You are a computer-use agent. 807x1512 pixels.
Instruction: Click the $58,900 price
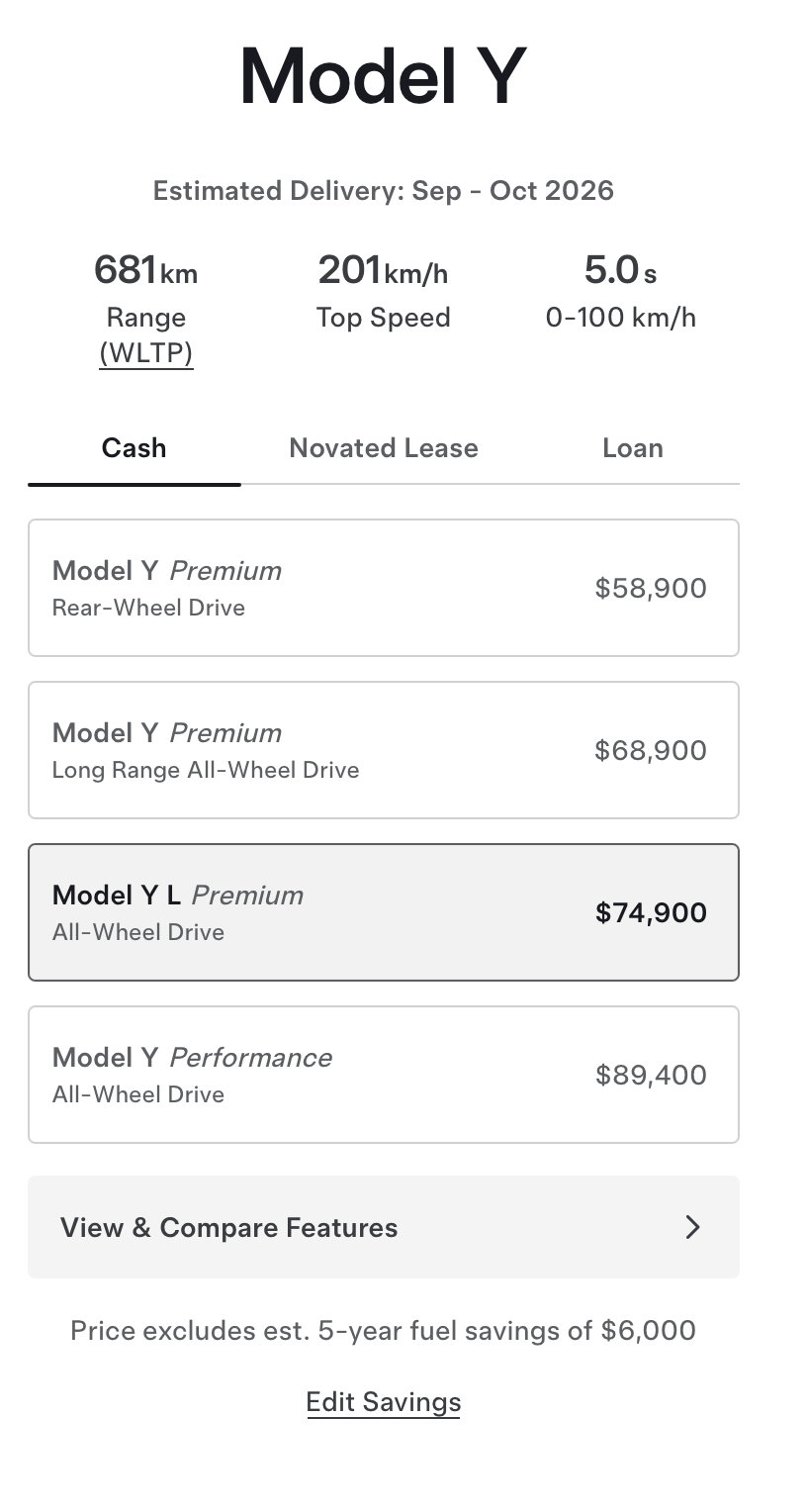point(651,589)
